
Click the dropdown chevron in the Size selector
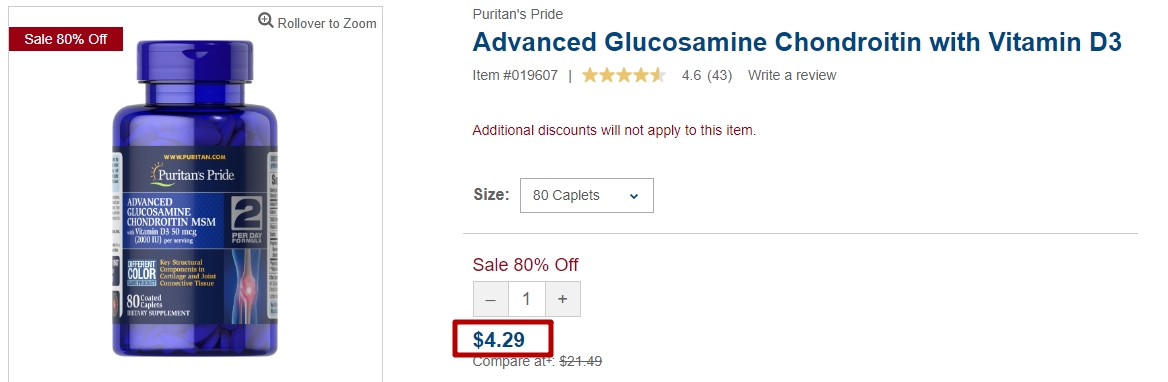634,196
